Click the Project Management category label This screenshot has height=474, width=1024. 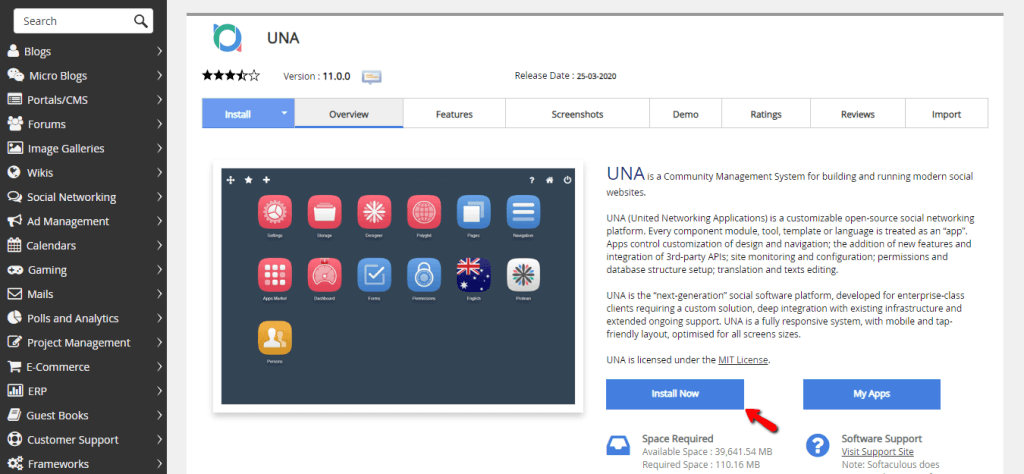[x=78, y=342]
